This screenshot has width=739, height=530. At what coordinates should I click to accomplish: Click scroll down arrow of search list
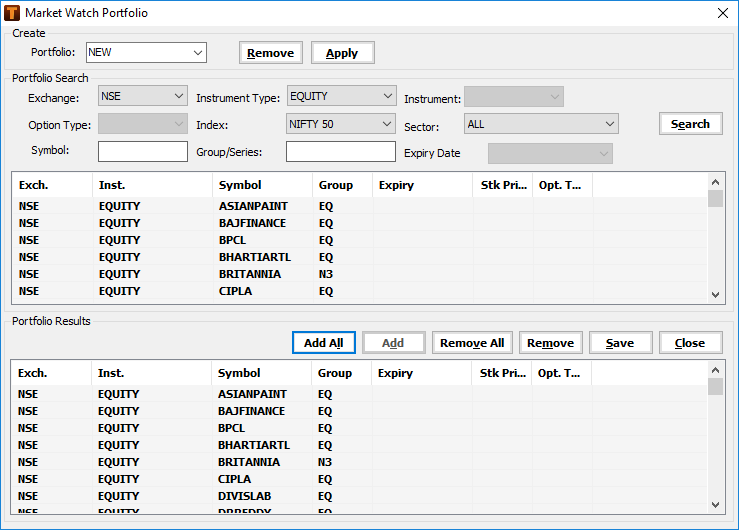(715, 294)
